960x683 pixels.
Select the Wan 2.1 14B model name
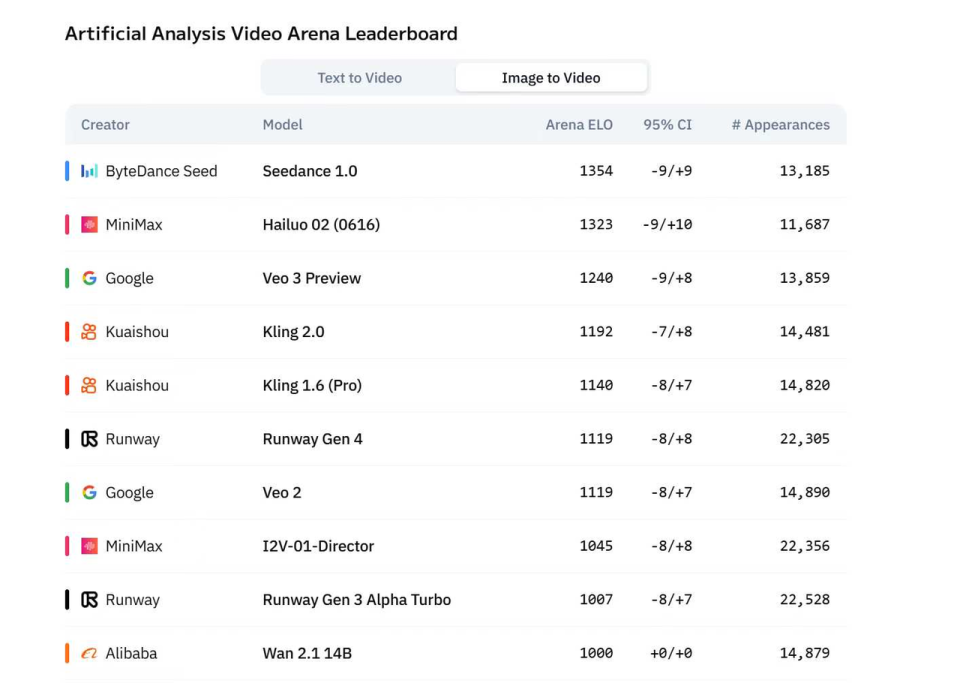(x=307, y=654)
